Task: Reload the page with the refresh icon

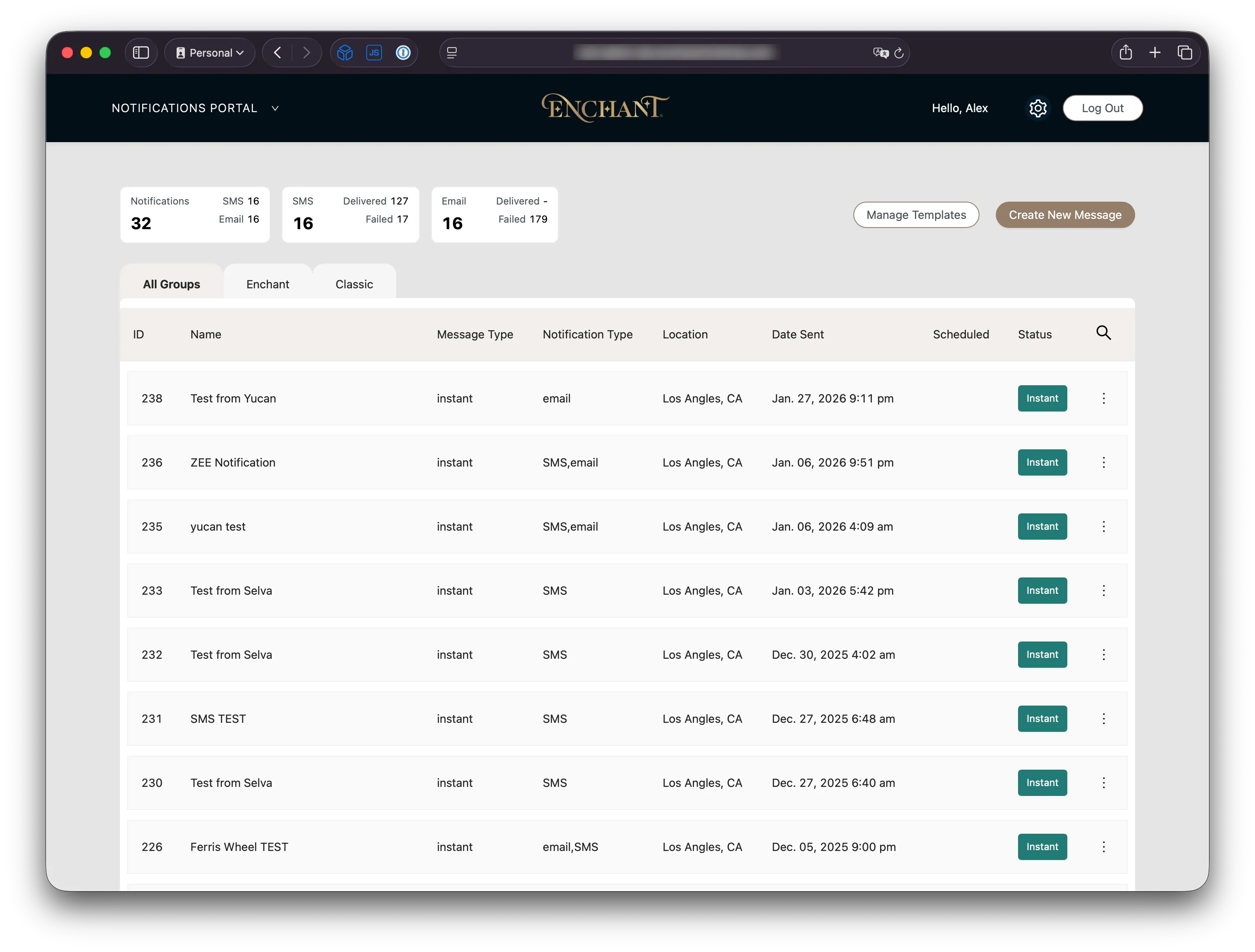Action: click(899, 53)
